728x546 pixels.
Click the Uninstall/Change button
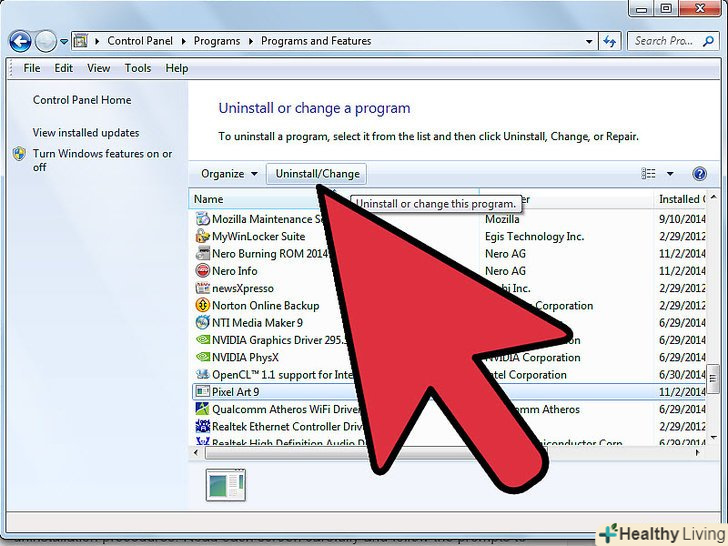(317, 174)
